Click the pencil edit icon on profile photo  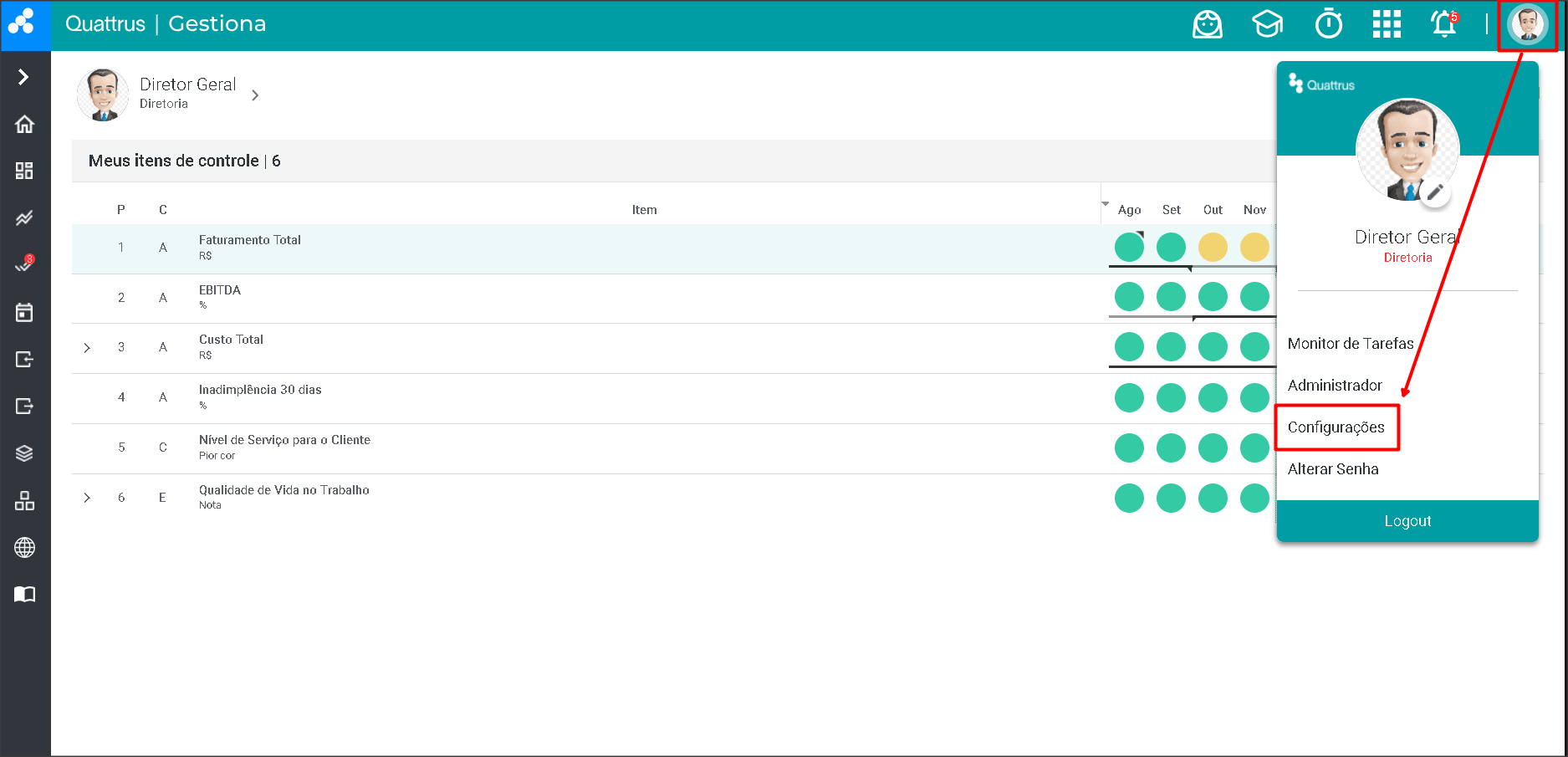point(1435,192)
